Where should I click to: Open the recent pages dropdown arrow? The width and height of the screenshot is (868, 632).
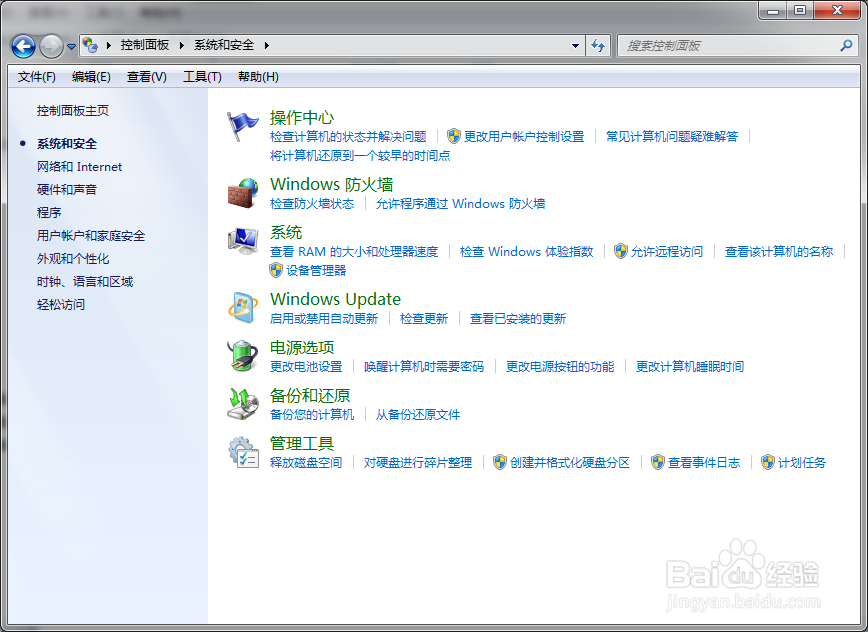(71, 47)
